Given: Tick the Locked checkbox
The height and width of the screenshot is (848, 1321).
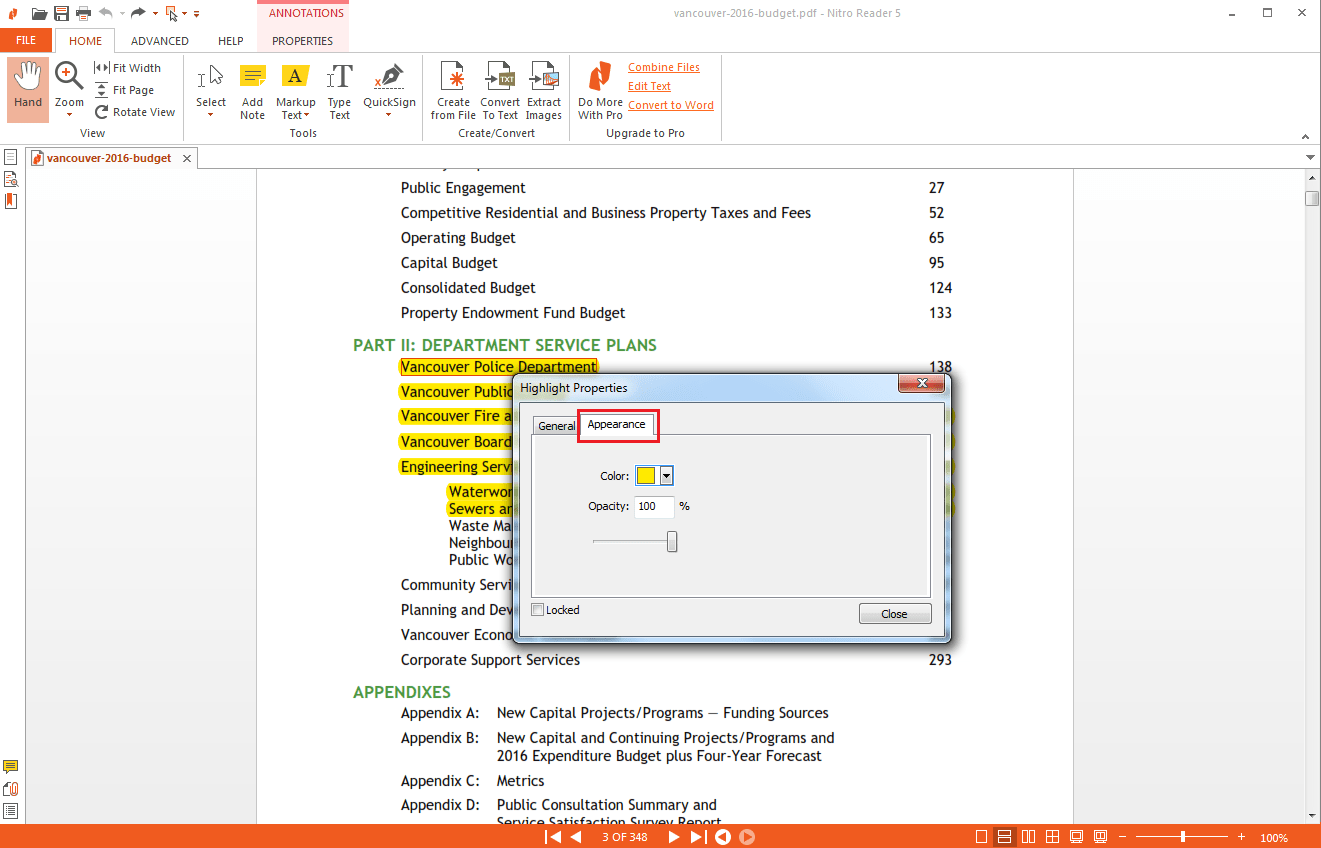Looking at the screenshot, I should 538,610.
